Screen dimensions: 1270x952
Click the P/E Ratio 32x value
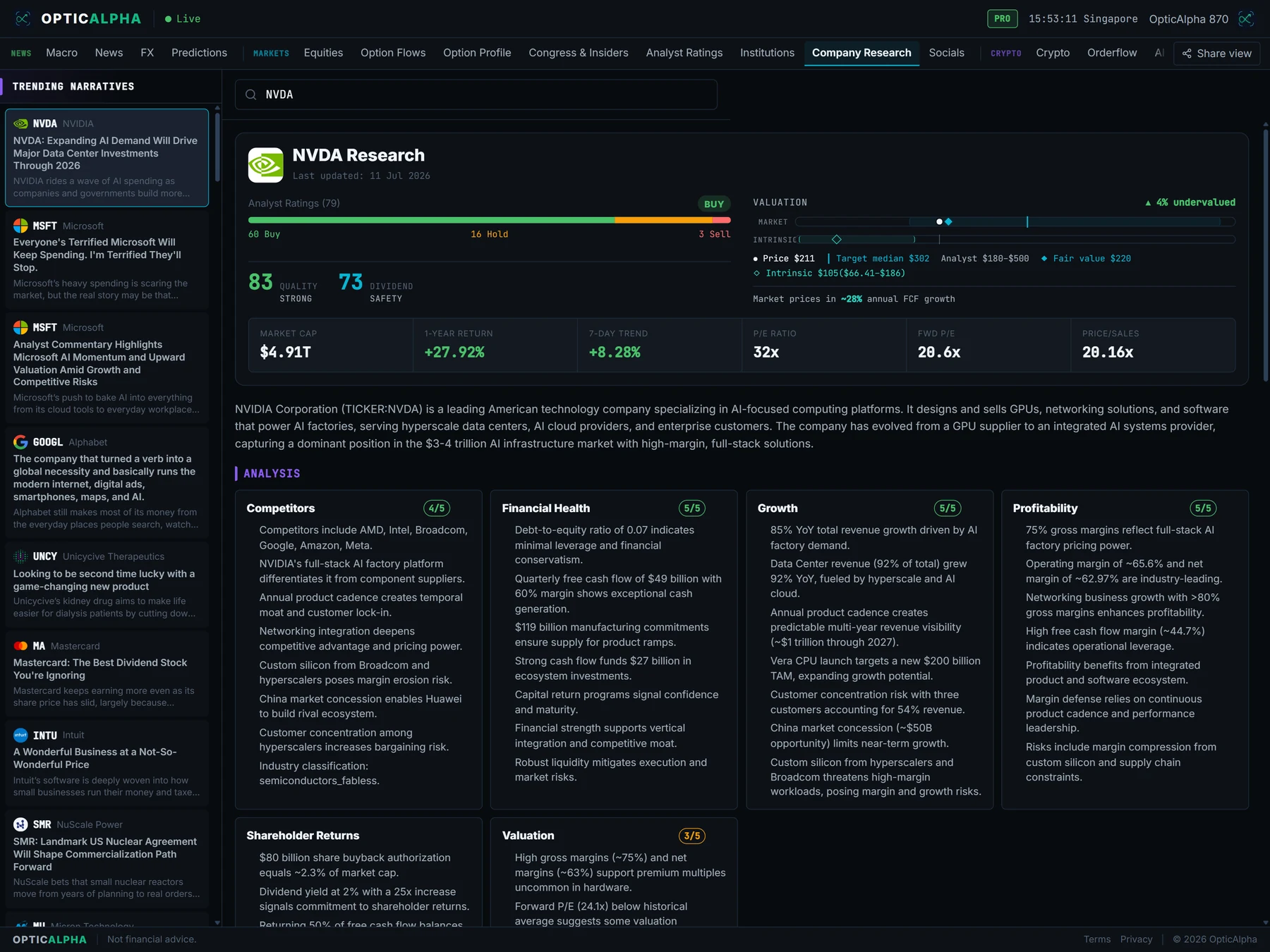766,352
